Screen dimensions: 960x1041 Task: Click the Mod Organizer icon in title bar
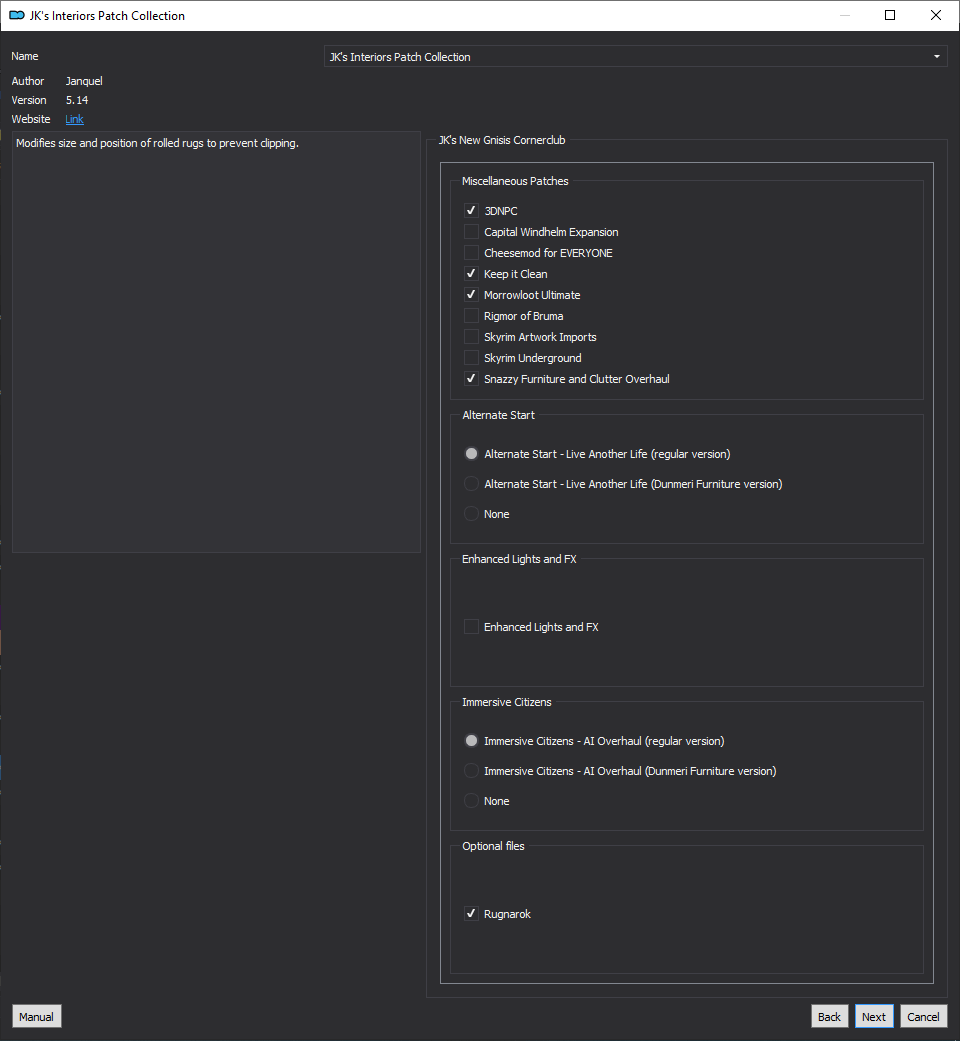[17, 15]
